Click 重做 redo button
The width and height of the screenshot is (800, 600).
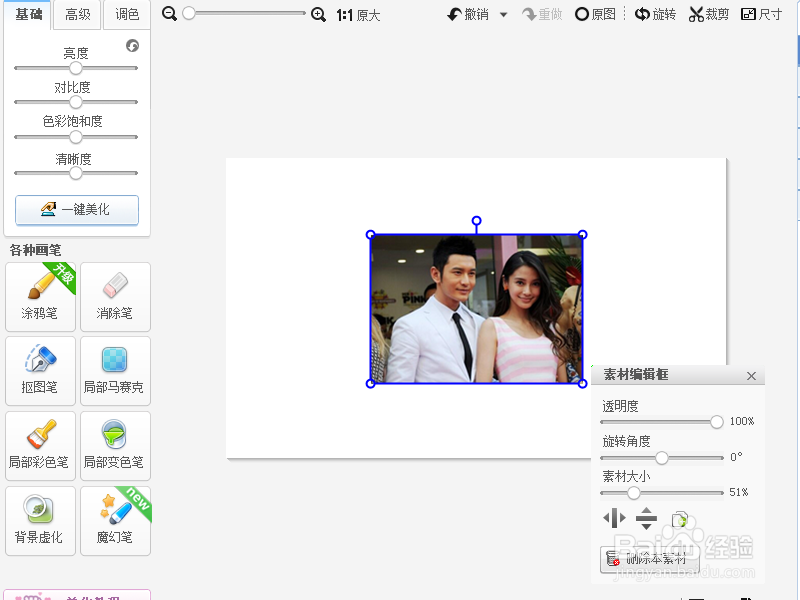pyautogui.click(x=542, y=14)
